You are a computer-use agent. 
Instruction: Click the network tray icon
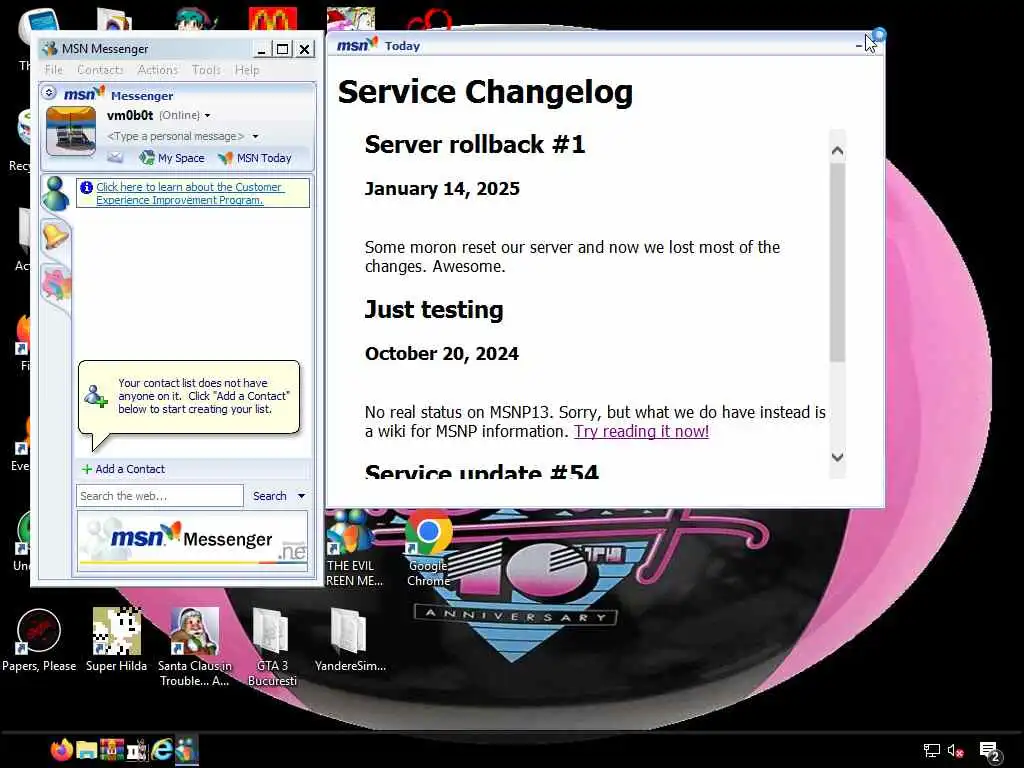pyautogui.click(x=931, y=751)
